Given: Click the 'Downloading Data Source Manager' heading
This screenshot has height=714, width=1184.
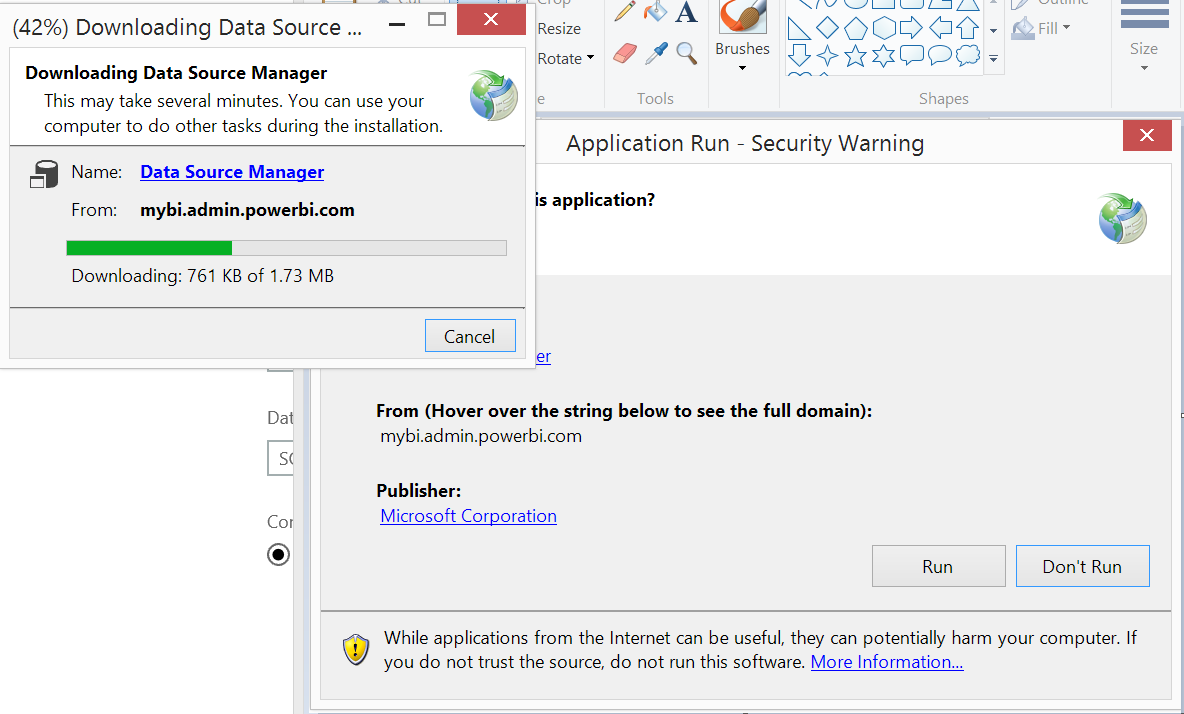Looking at the screenshot, I should pyautogui.click(x=176, y=73).
